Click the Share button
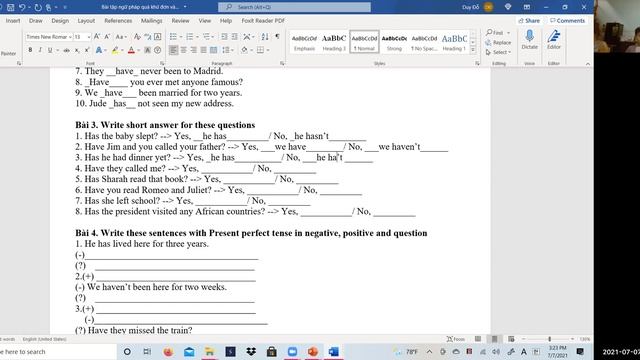Image resolution: width=640 pixels, height=360 pixels. pos(529,20)
